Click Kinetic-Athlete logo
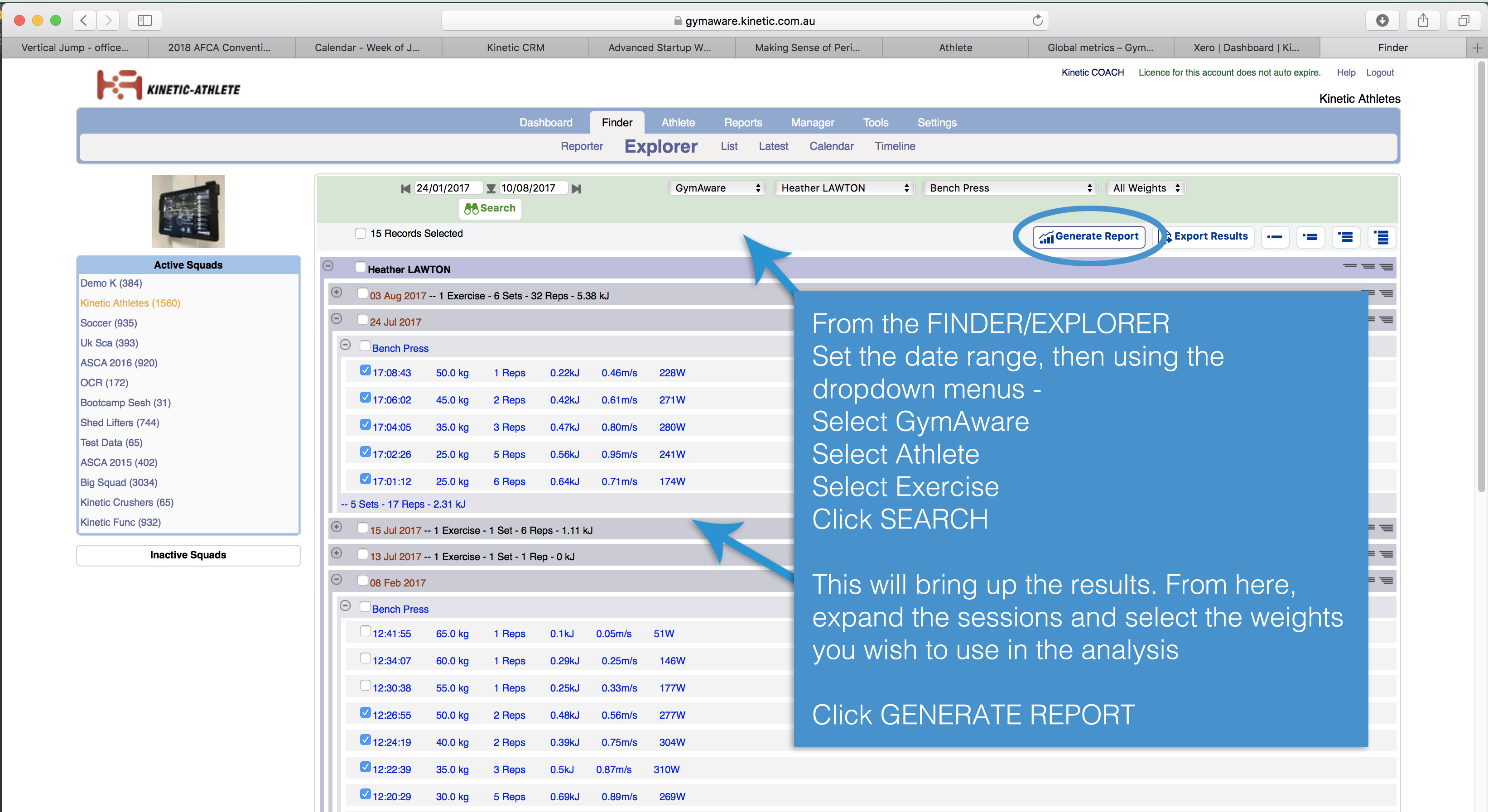Screen dimensions: 1488x812 [x=168, y=85]
